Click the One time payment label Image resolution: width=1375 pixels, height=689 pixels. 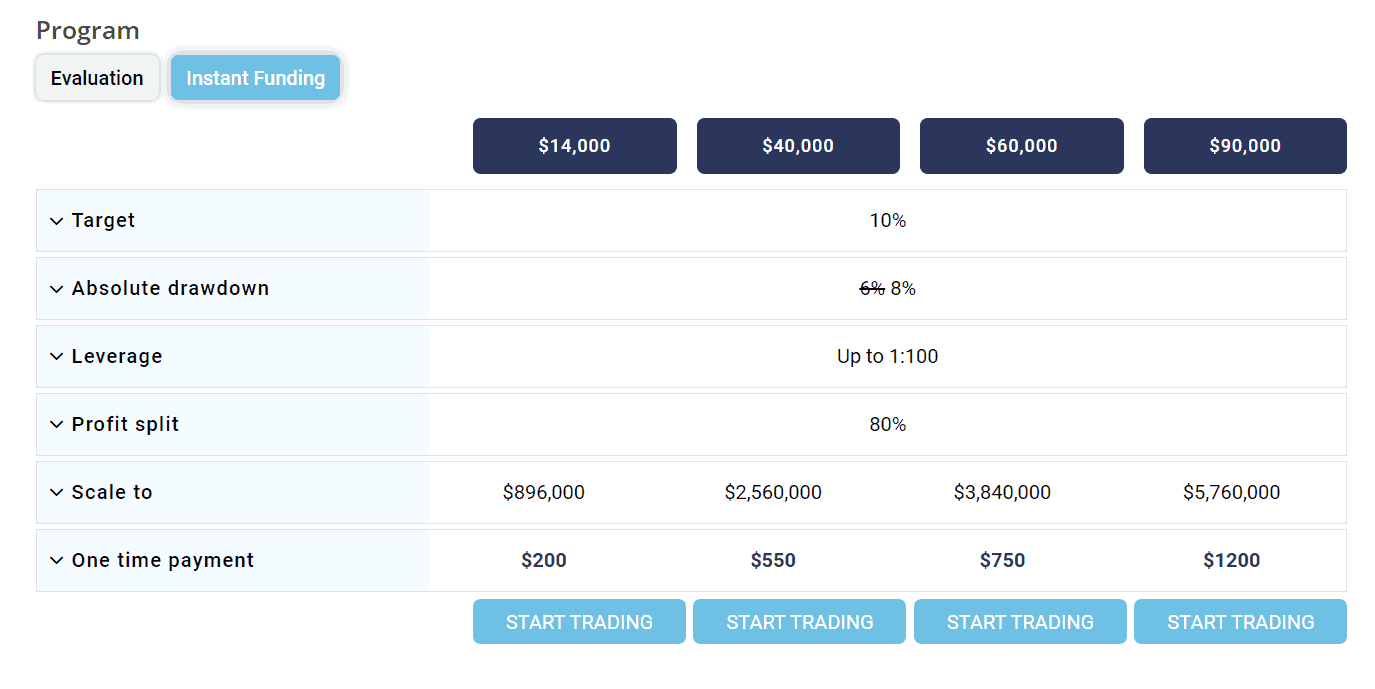163,561
